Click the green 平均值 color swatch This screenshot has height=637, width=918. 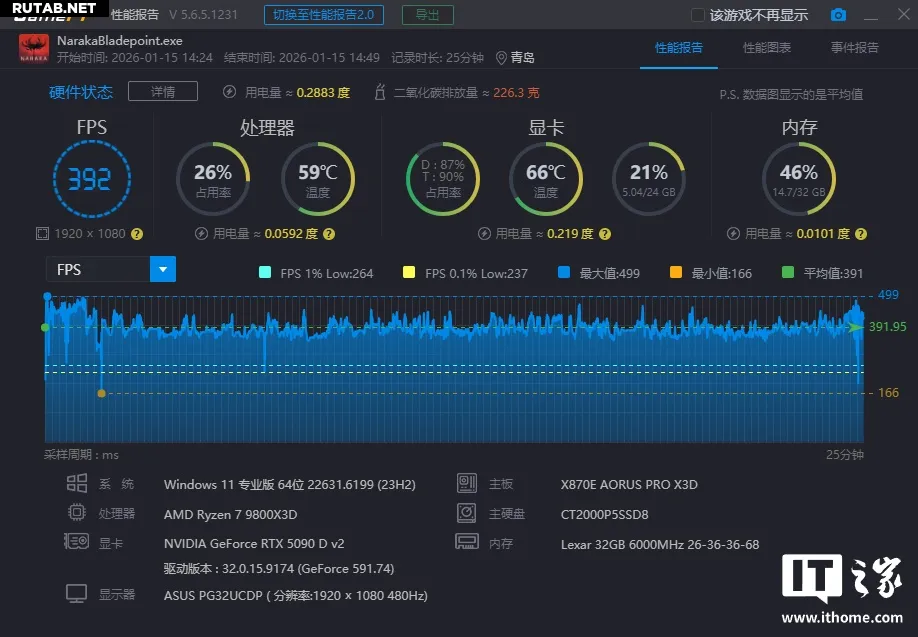787,273
